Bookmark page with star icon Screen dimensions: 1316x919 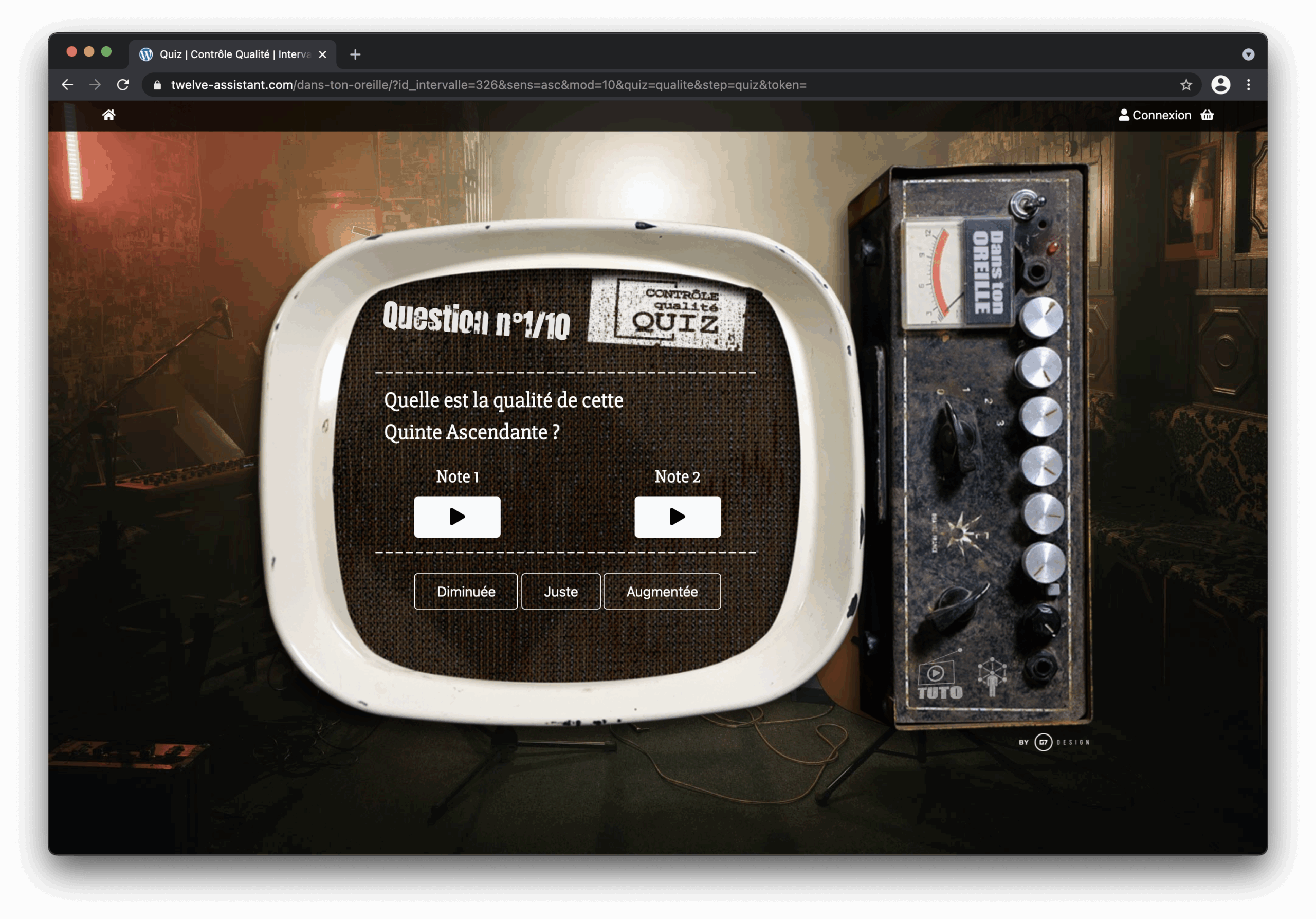pos(1186,85)
